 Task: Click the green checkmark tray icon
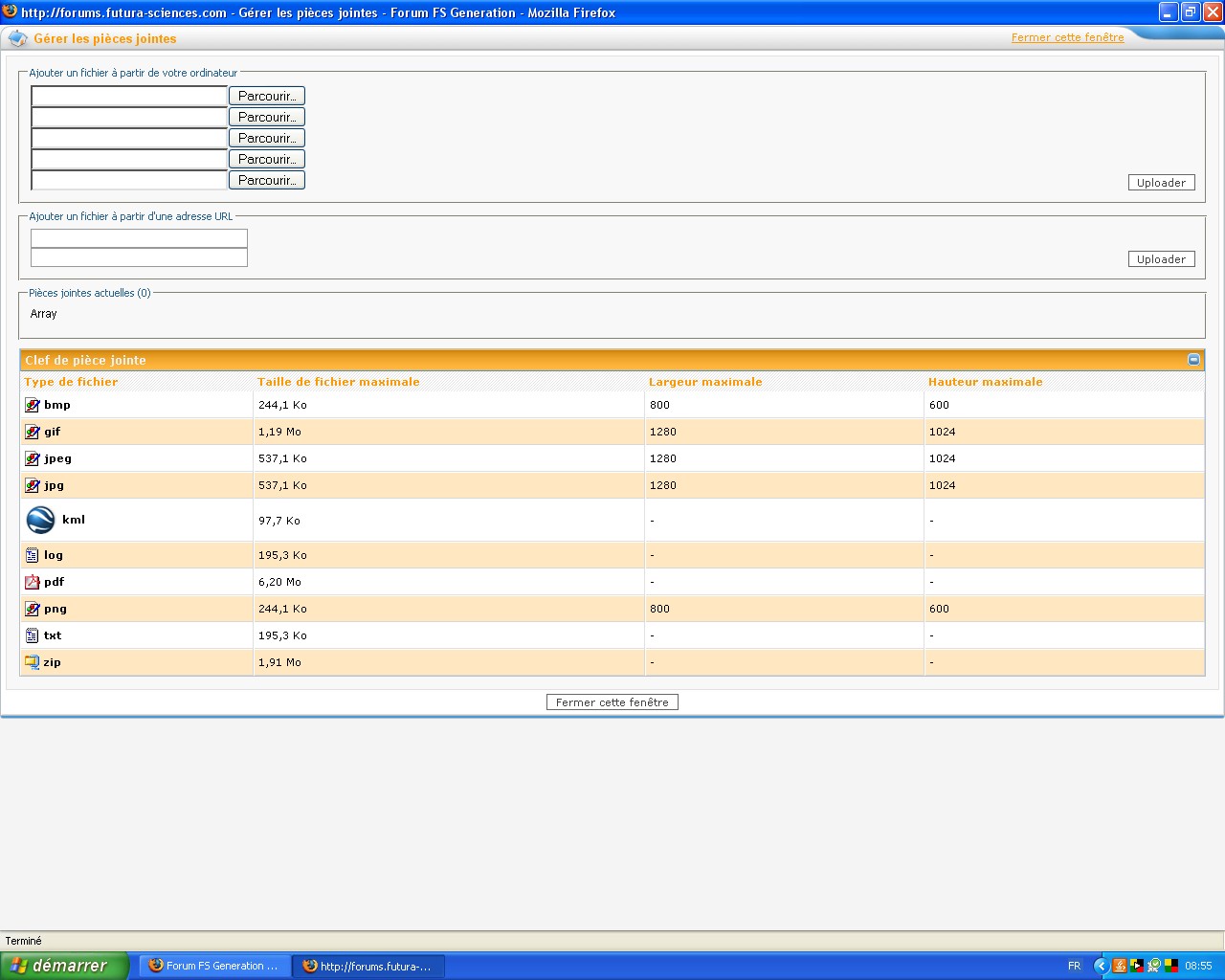(x=1154, y=966)
